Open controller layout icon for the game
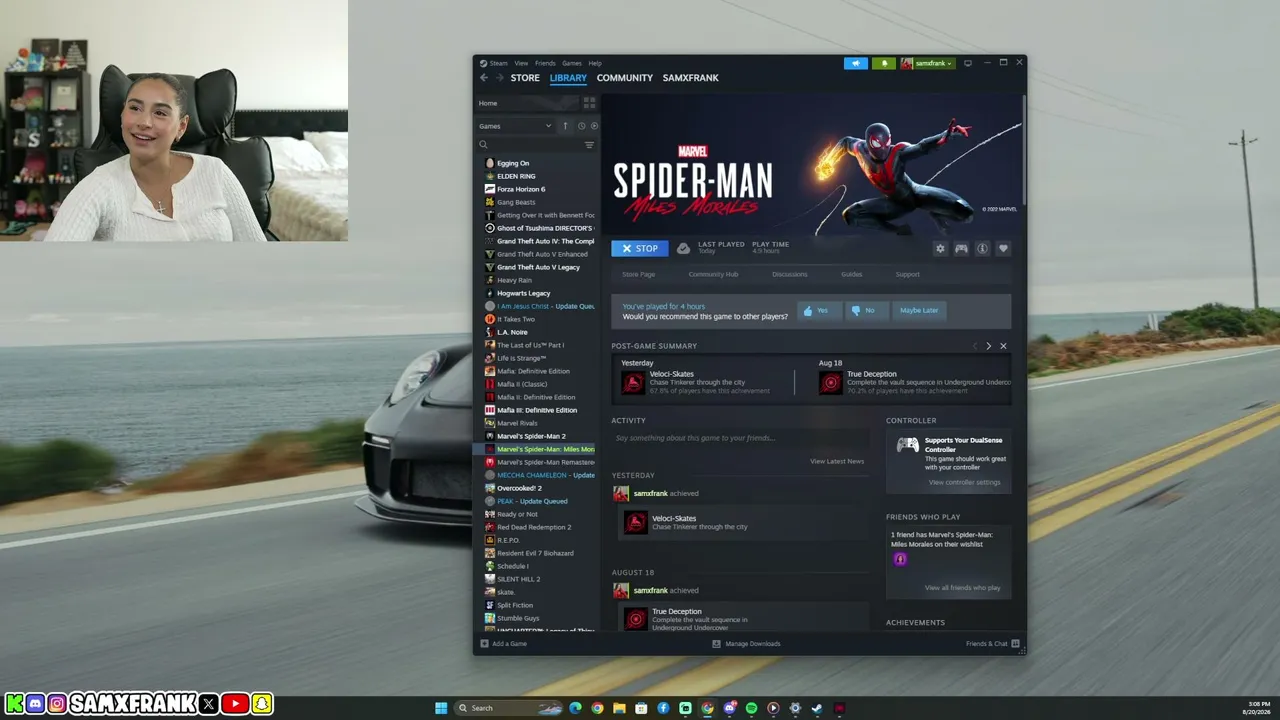The height and width of the screenshot is (720, 1280). [x=961, y=249]
